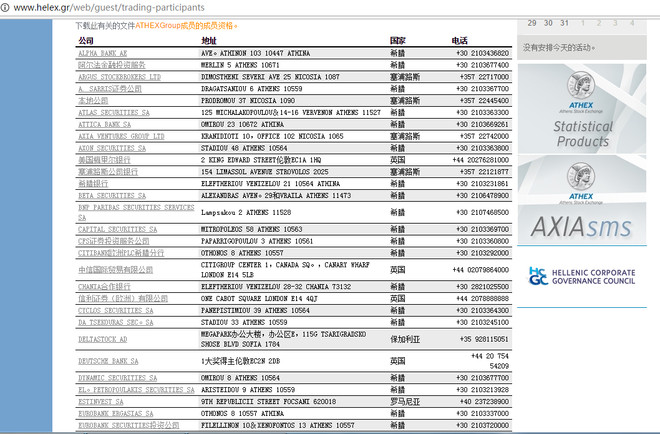Click the site info icon in address bar
The height and width of the screenshot is (434, 660).
(x=5, y=8)
